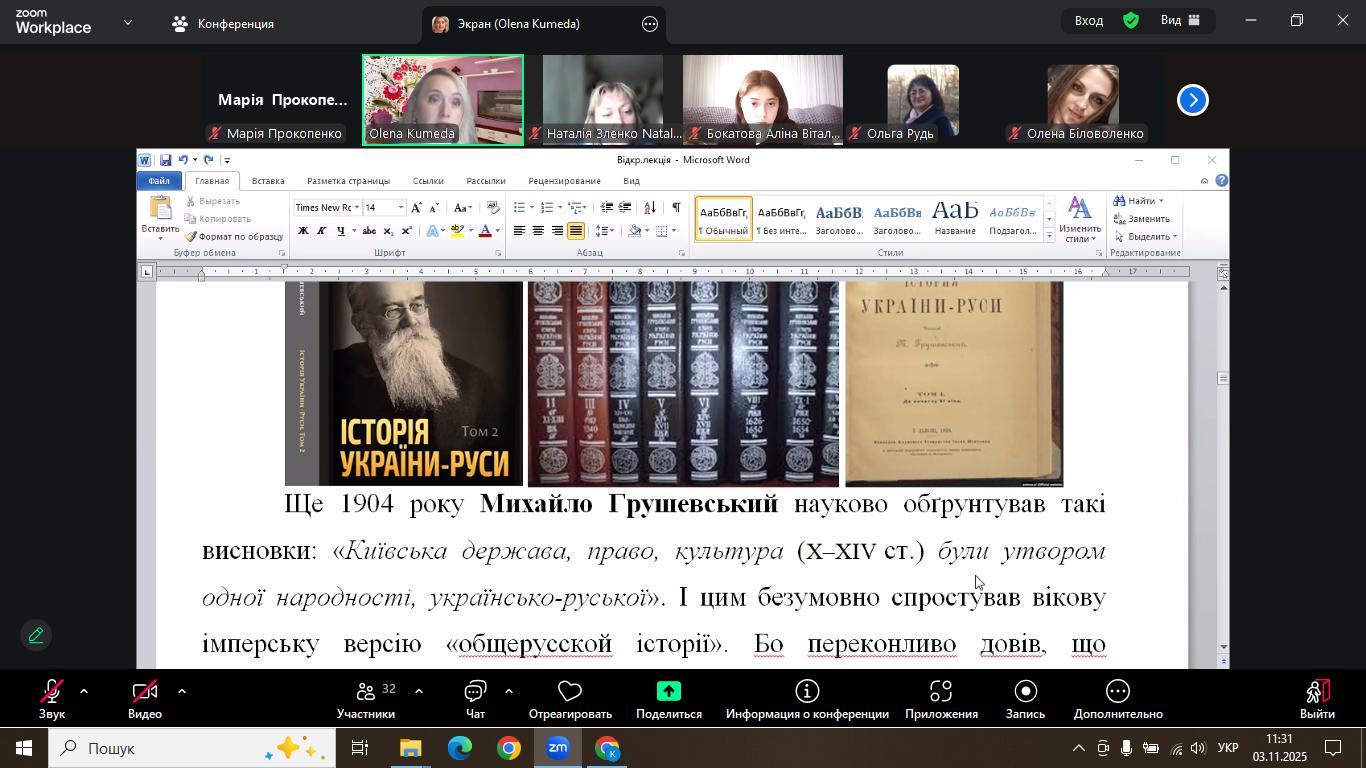Click the Выйти leave button
This screenshot has height=768, width=1366.
coord(1317,699)
